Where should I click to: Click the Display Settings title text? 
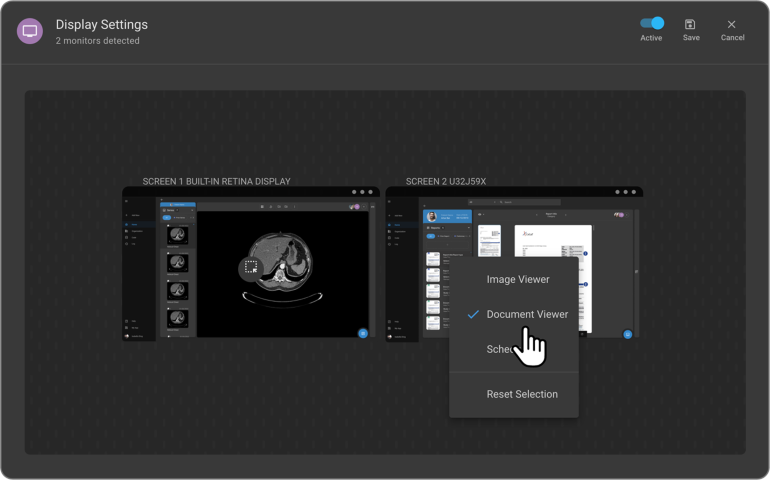click(x=101, y=24)
